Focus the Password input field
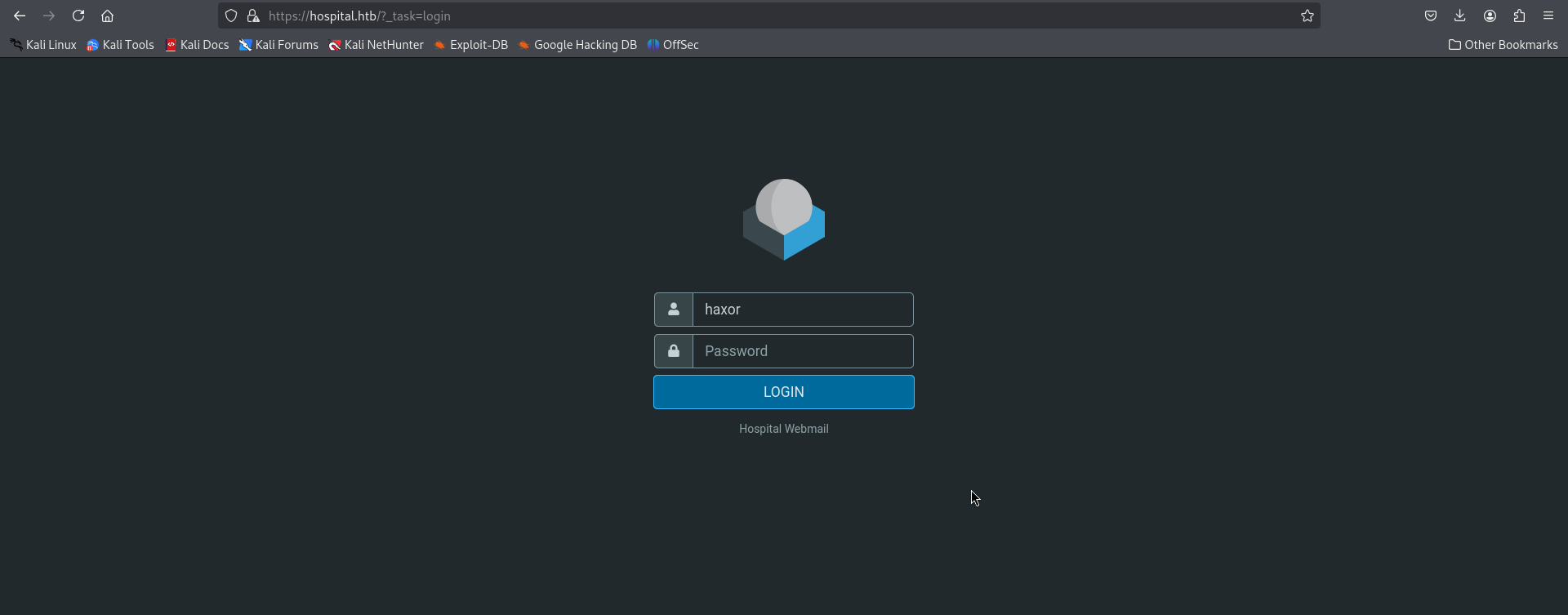 point(802,351)
